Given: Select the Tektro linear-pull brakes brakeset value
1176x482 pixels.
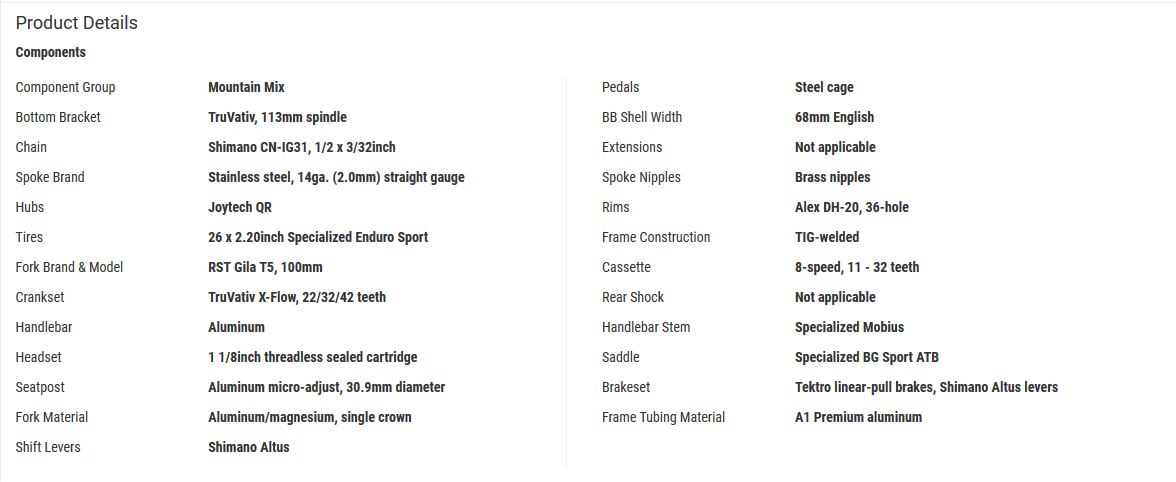Looking at the screenshot, I should [926, 388].
